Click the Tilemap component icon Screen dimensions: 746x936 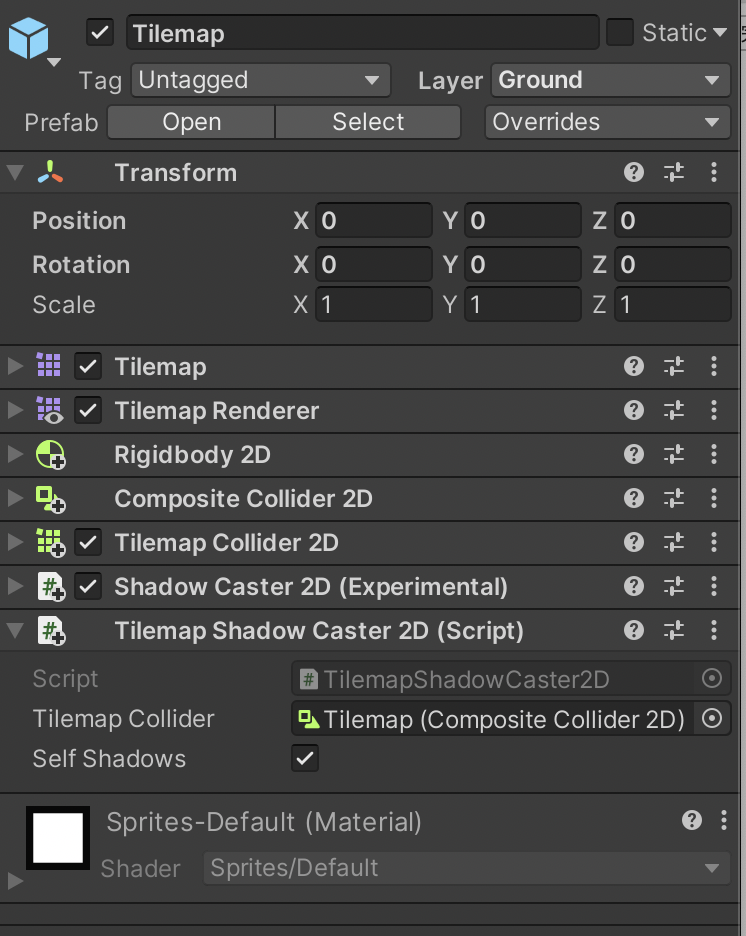click(x=48, y=366)
